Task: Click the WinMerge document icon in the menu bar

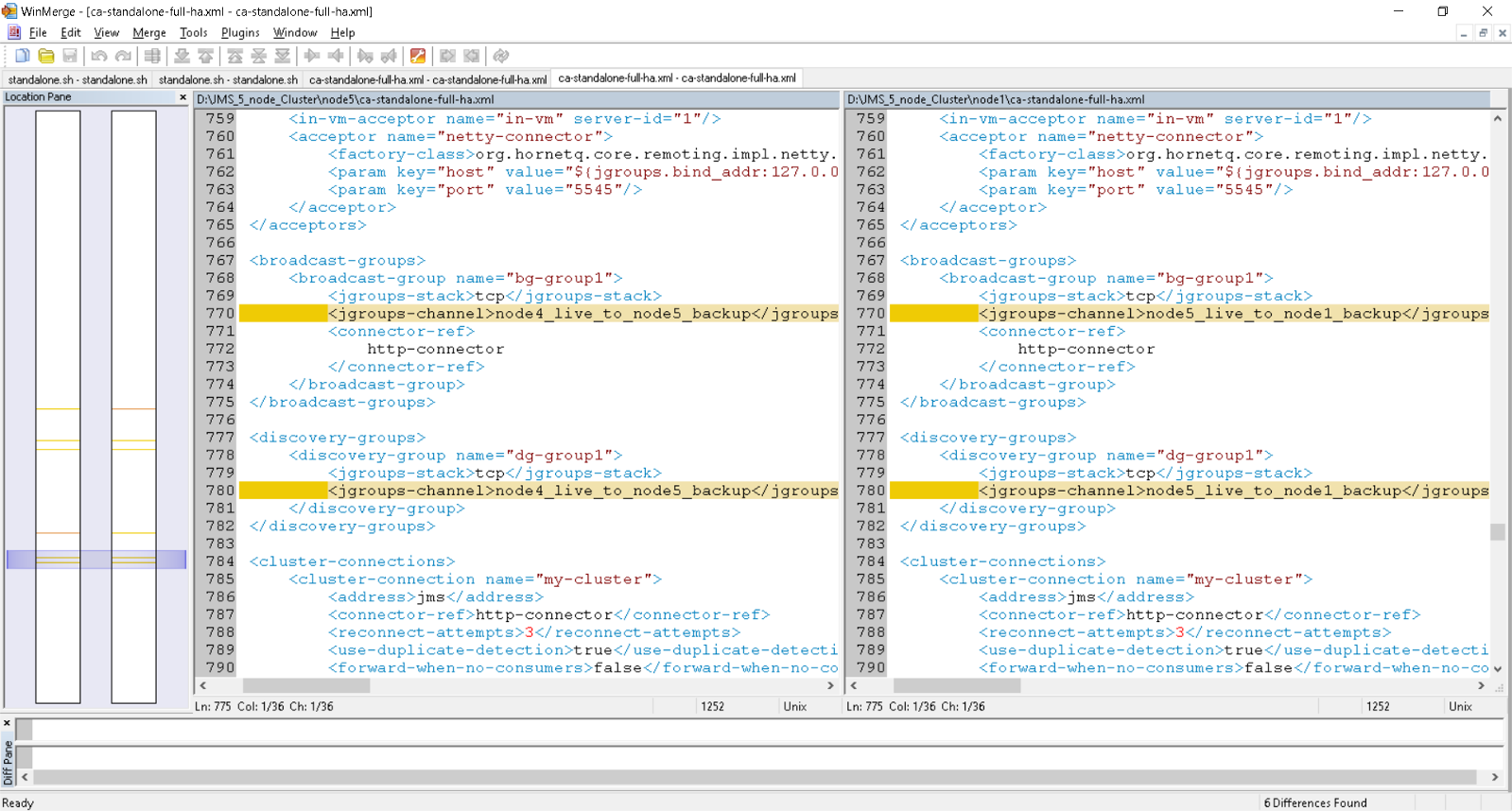Action: point(13,32)
